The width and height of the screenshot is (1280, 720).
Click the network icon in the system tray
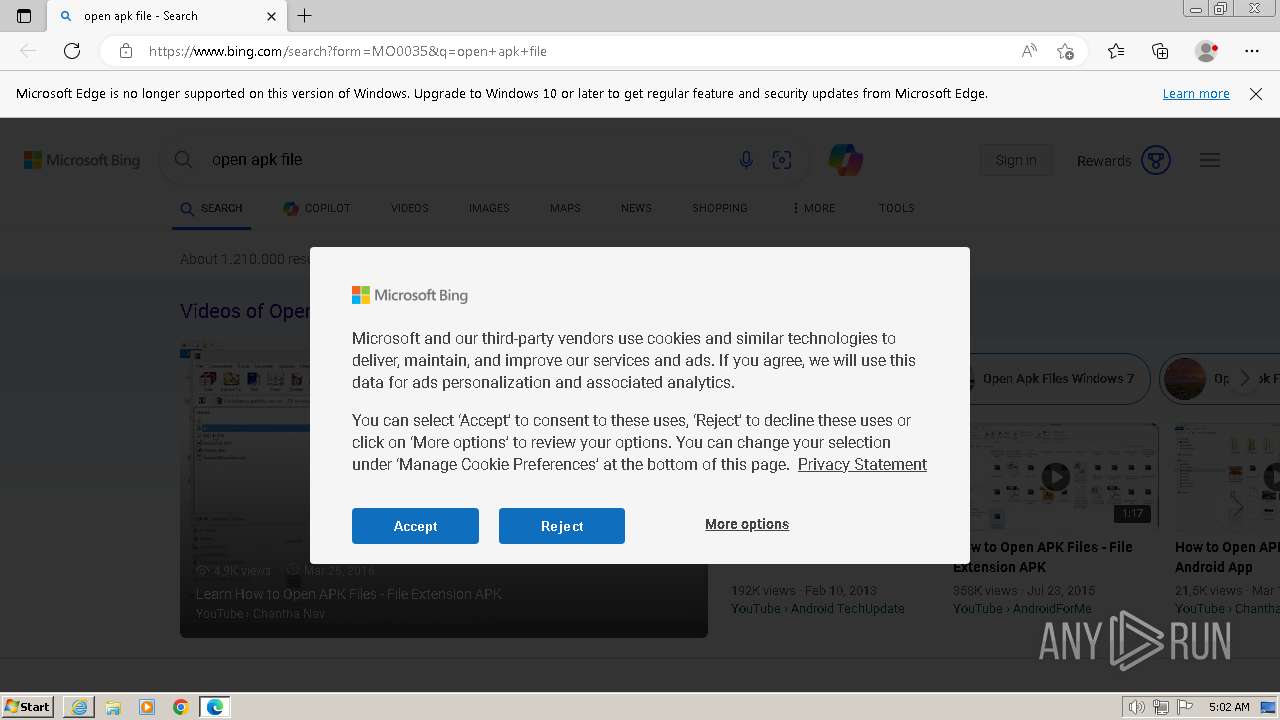click(1161, 707)
